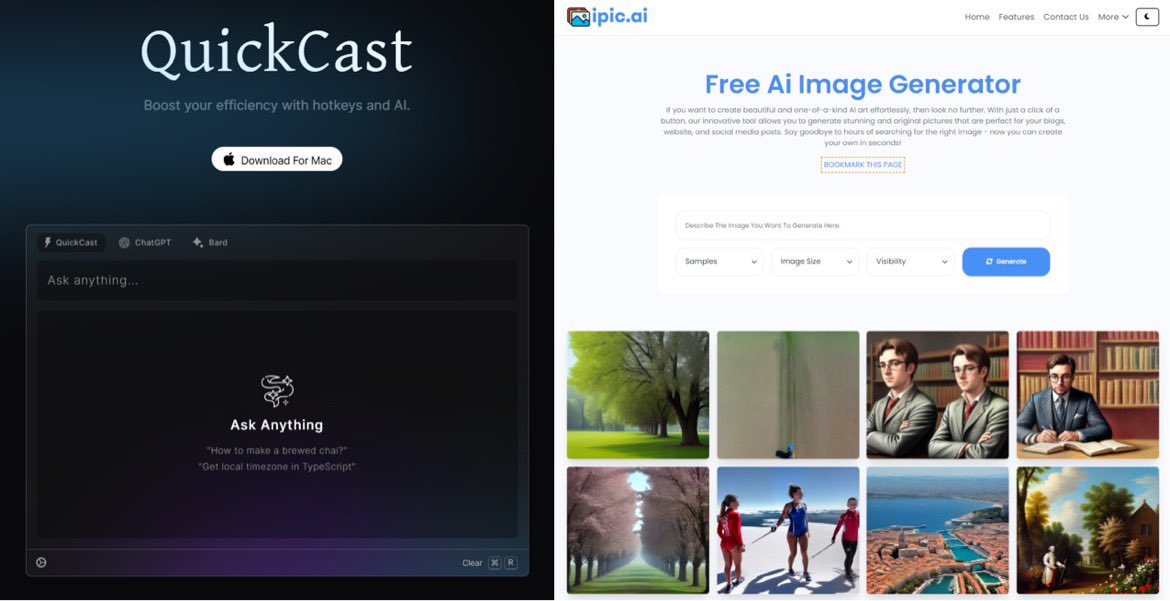Image resolution: width=1170 pixels, height=601 pixels.
Task: Click the ChatGPT logo icon
Action: point(124,243)
